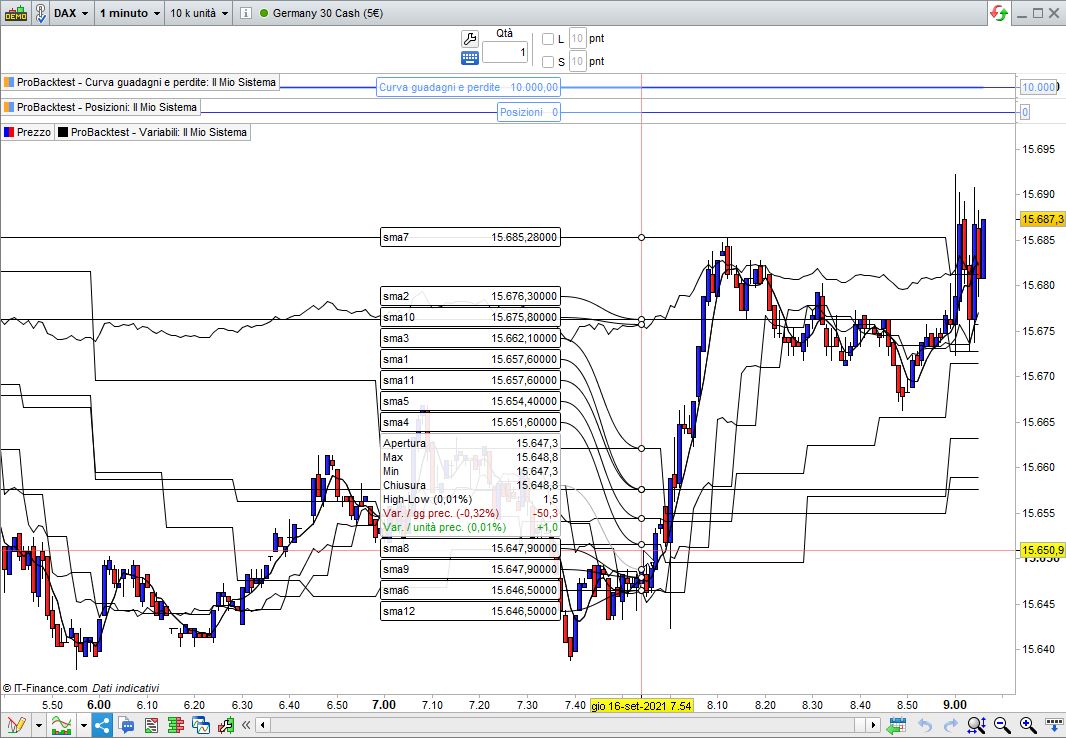Click the blue share icon
The height and width of the screenshot is (738, 1066).
pos(102,725)
